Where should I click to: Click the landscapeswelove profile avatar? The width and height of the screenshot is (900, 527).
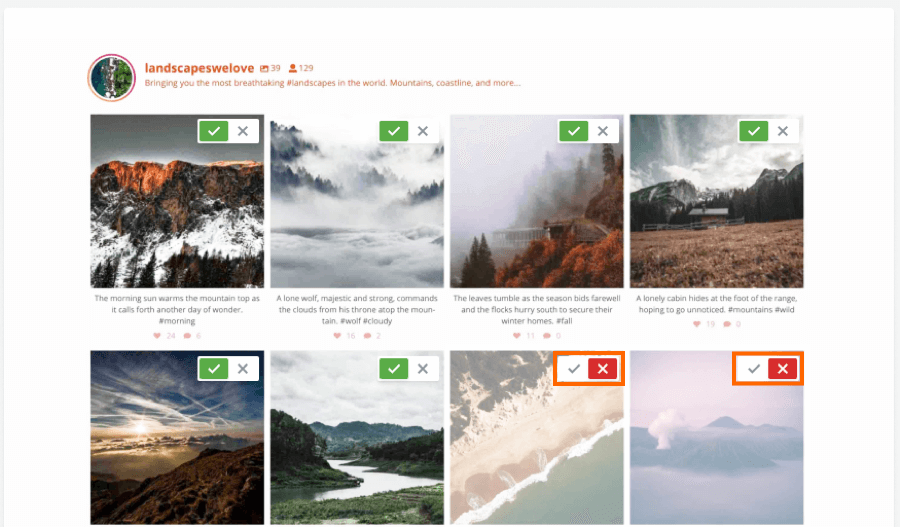pos(111,78)
